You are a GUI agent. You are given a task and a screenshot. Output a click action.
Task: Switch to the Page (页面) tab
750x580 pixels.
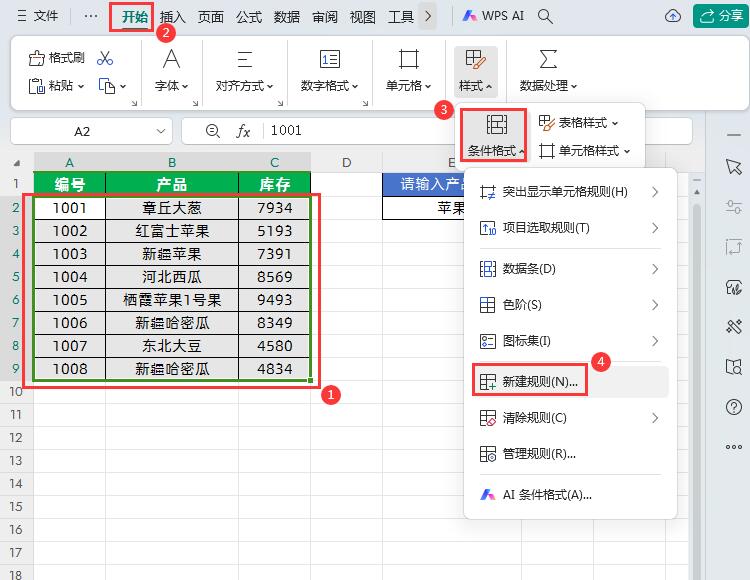[x=210, y=17]
